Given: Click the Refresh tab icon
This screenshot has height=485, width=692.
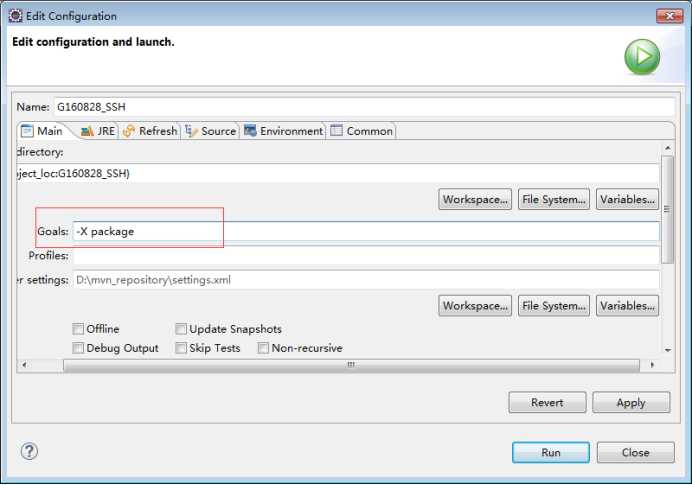Looking at the screenshot, I should coord(129,131).
